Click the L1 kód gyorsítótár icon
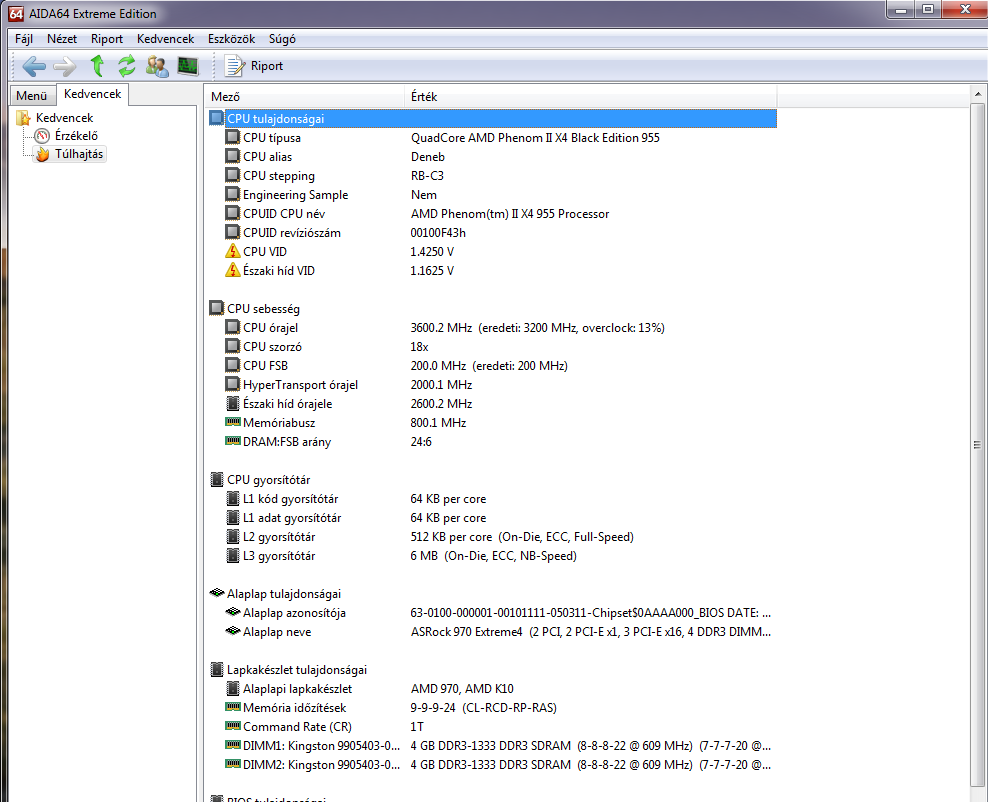 233,498
